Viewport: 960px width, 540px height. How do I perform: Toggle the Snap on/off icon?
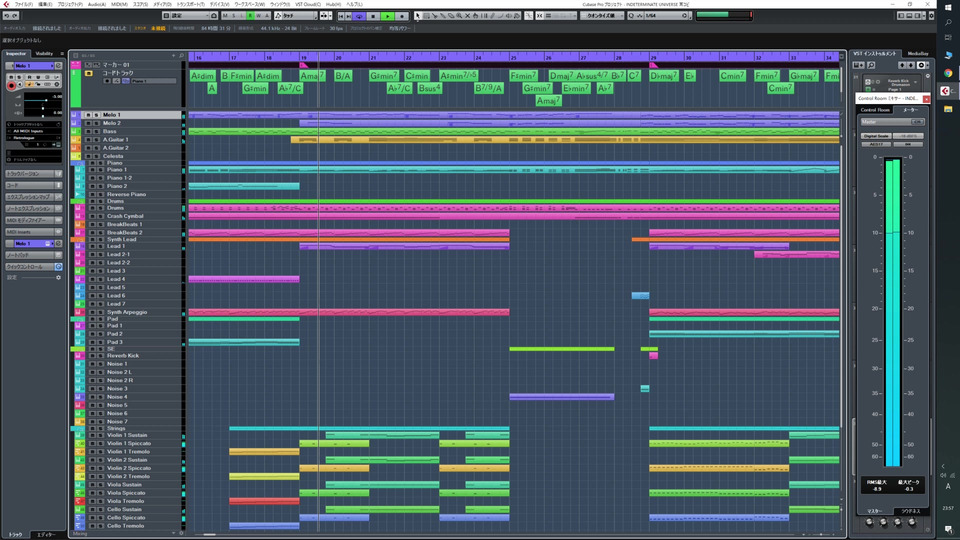click(x=539, y=16)
